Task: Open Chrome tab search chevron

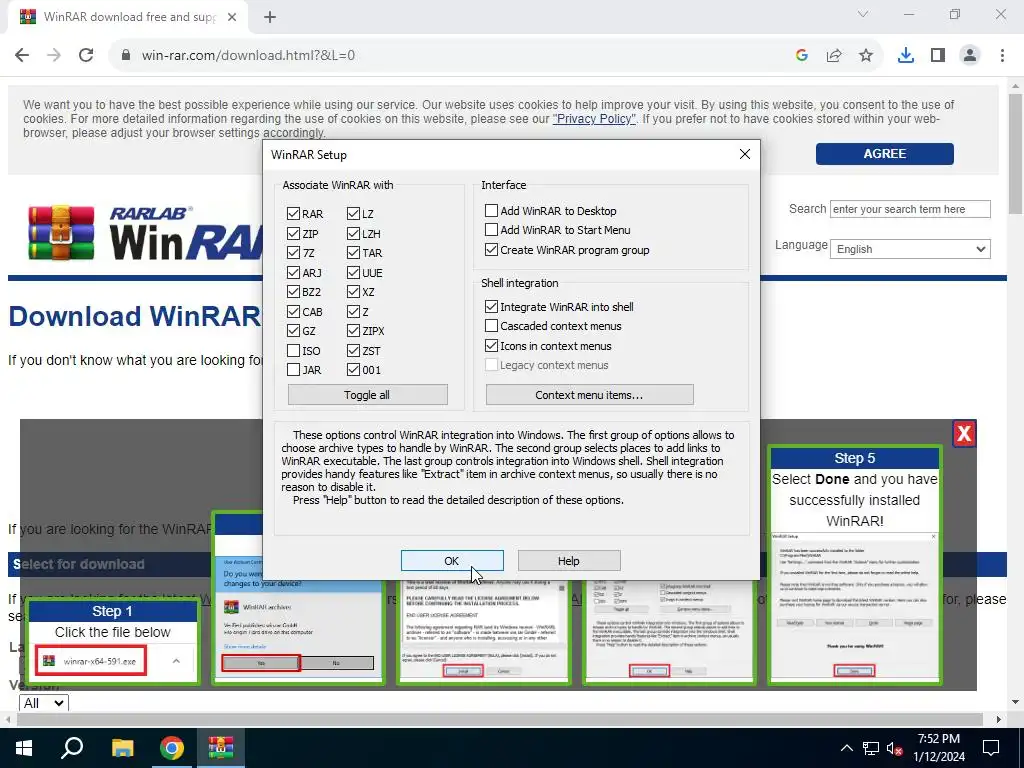Action: [x=863, y=14]
